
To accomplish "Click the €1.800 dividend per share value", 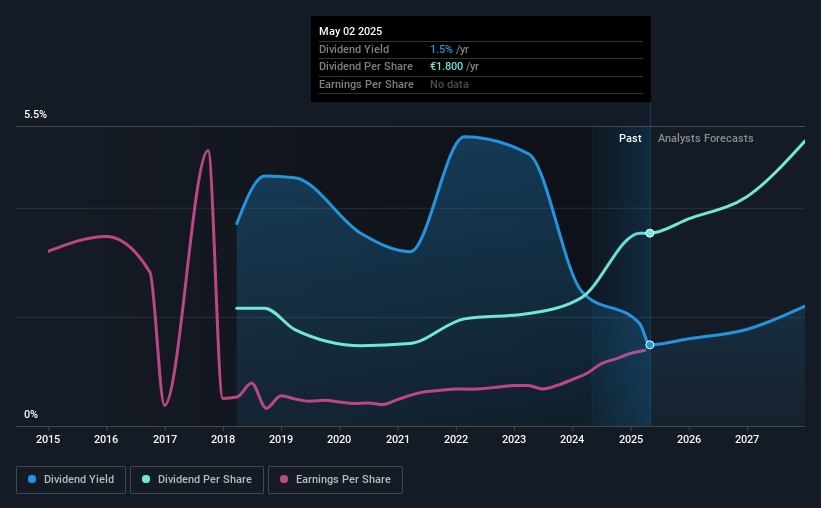I will (447, 67).
